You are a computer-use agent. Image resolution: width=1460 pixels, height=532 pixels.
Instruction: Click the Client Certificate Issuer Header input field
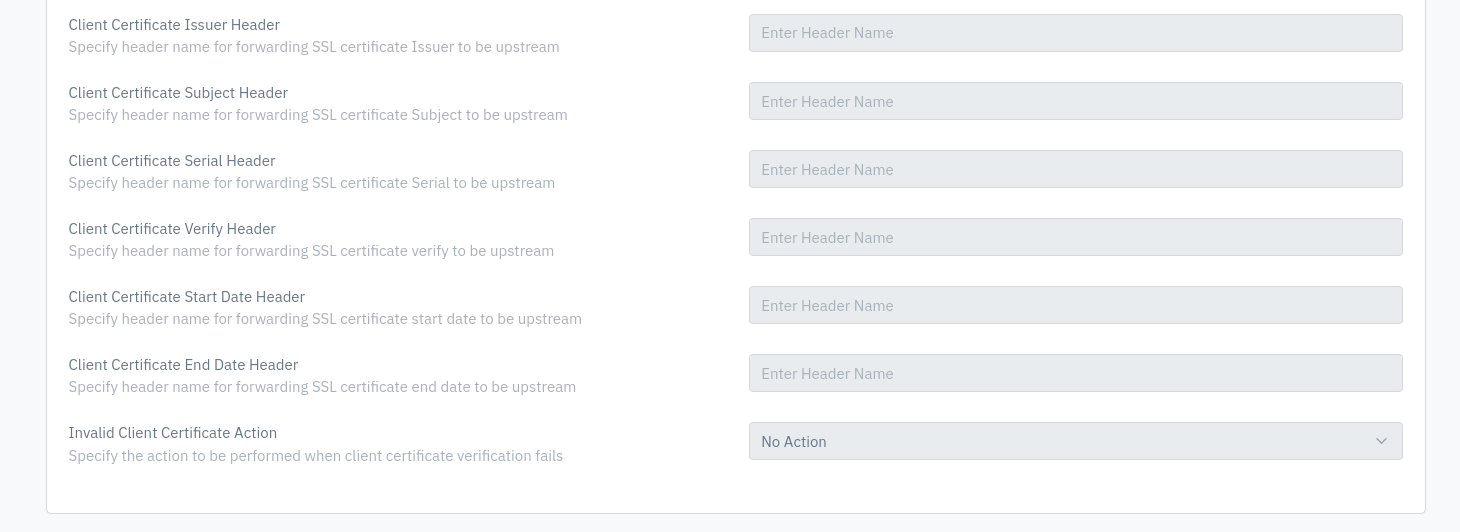click(1075, 33)
